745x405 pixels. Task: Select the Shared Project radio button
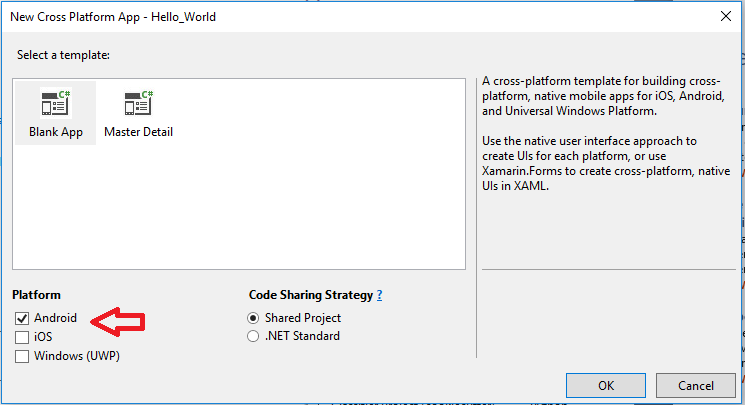tap(254, 318)
